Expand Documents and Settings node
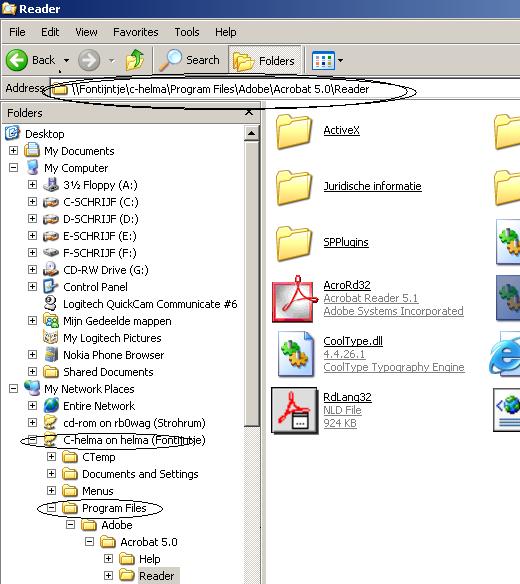 51,473
